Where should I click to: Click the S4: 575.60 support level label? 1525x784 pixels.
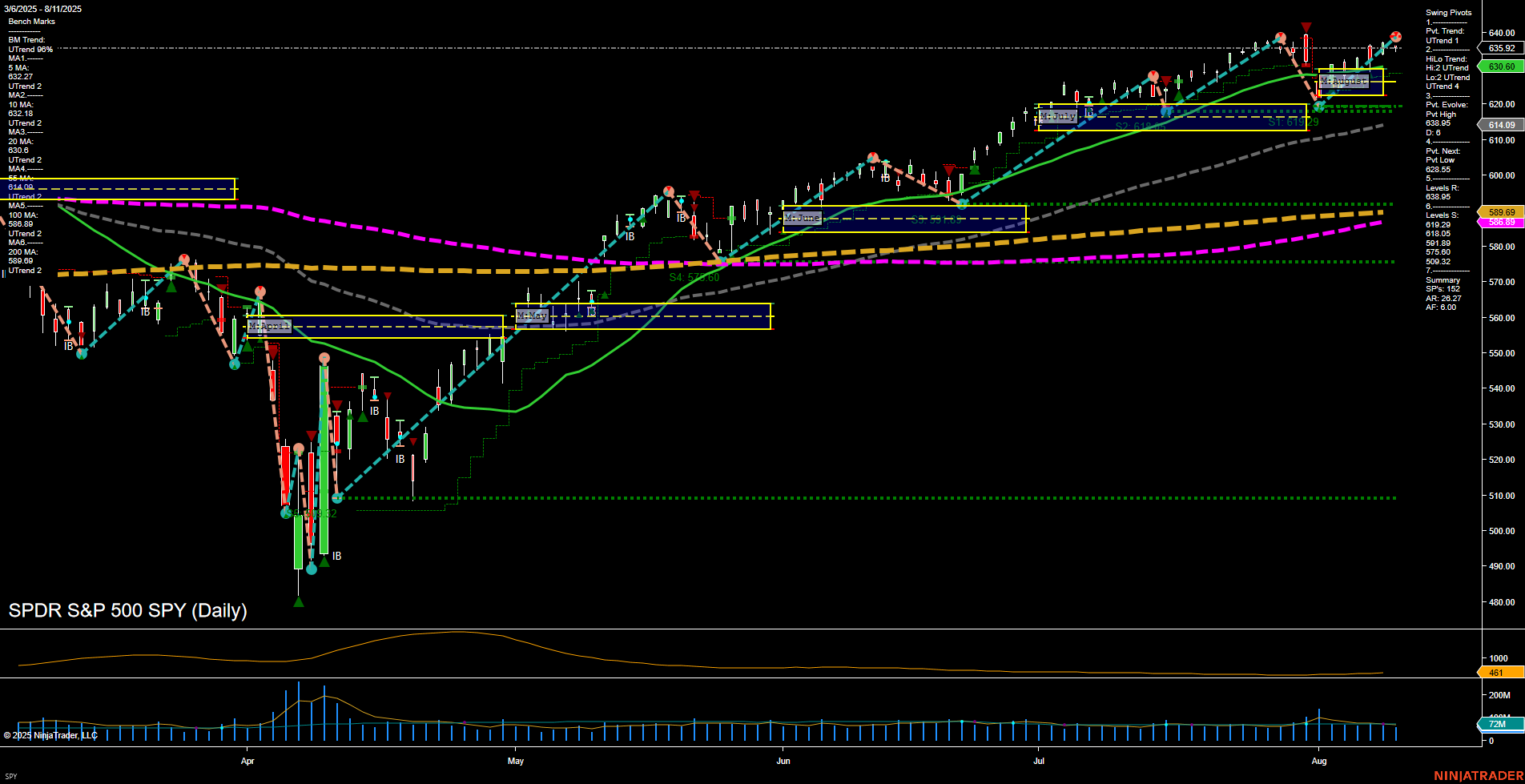pyautogui.click(x=694, y=278)
